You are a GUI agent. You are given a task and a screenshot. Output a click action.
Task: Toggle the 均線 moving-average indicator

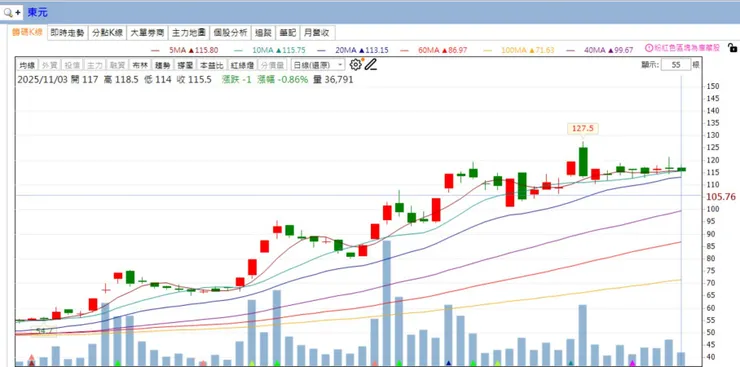[x=27, y=65]
